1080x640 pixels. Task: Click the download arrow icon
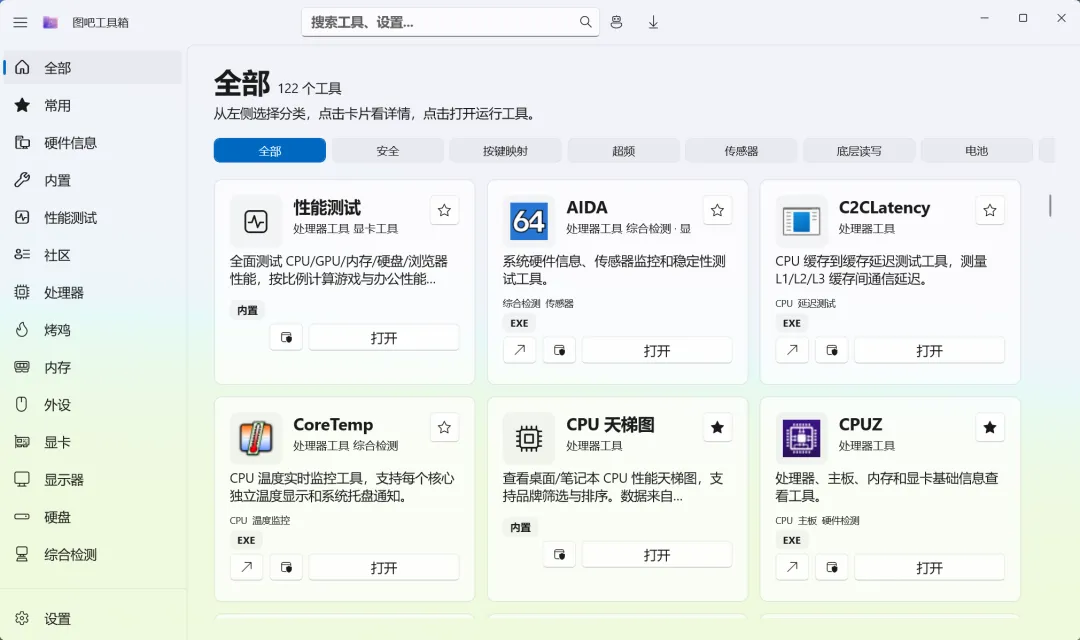click(653, 22)
